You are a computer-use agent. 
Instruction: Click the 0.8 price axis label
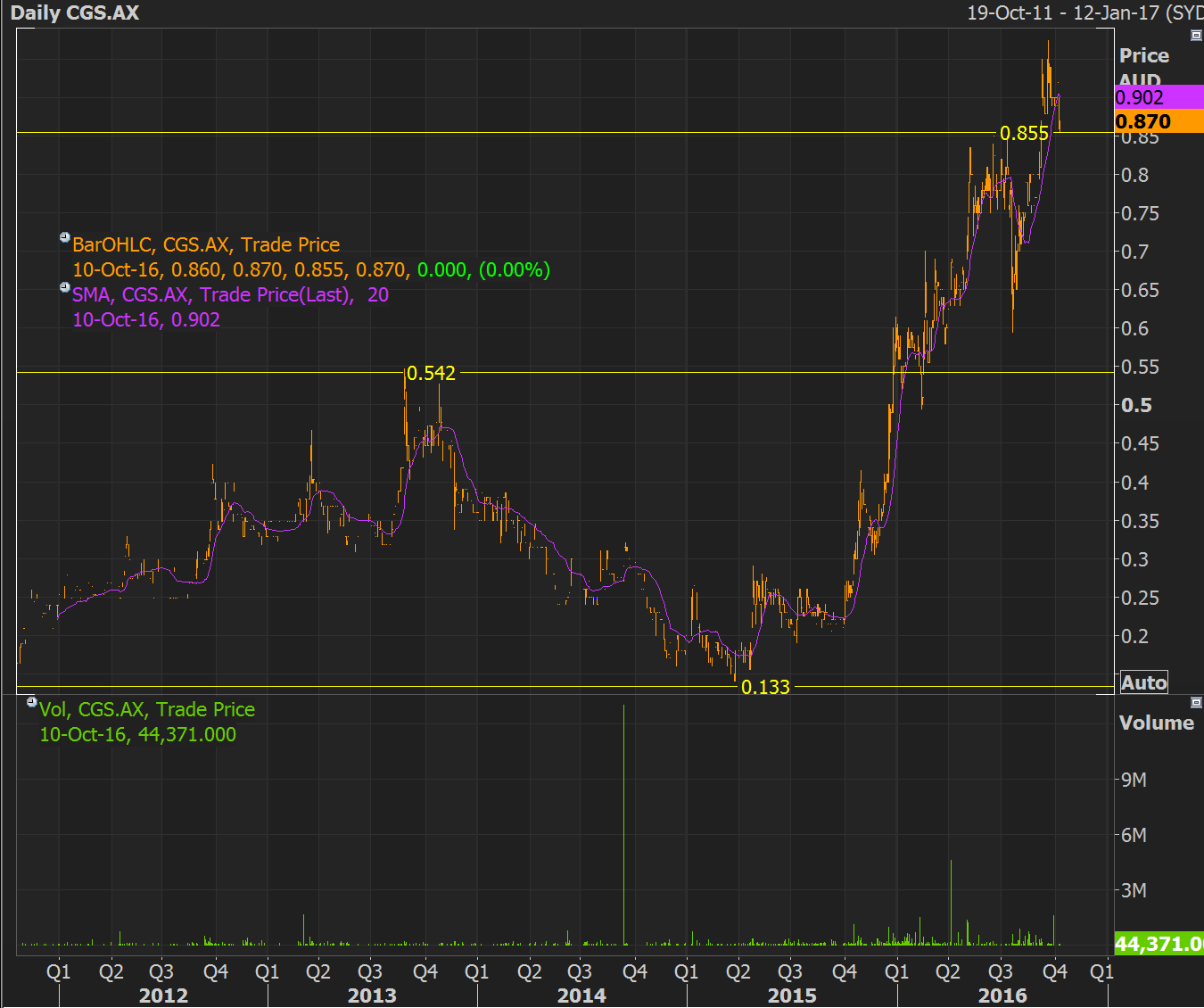tap(1135, 175)
